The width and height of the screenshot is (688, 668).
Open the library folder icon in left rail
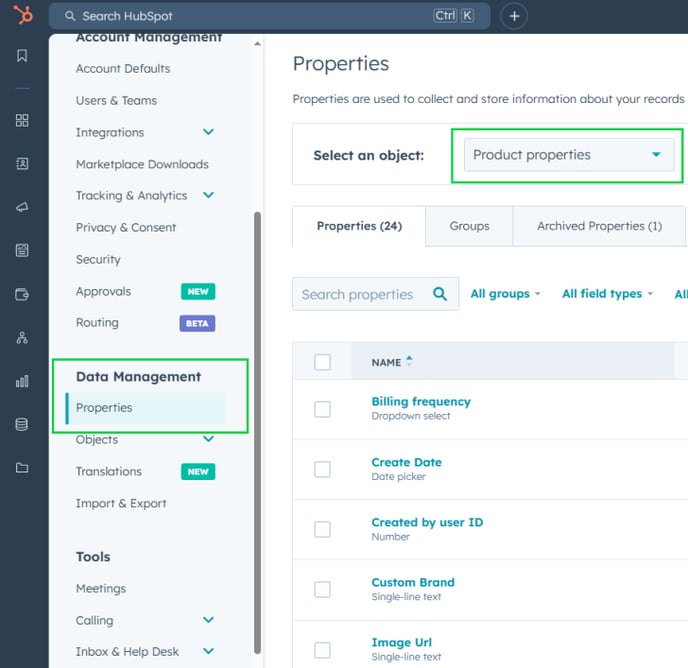pyautogui.click(x=22, y=468)
